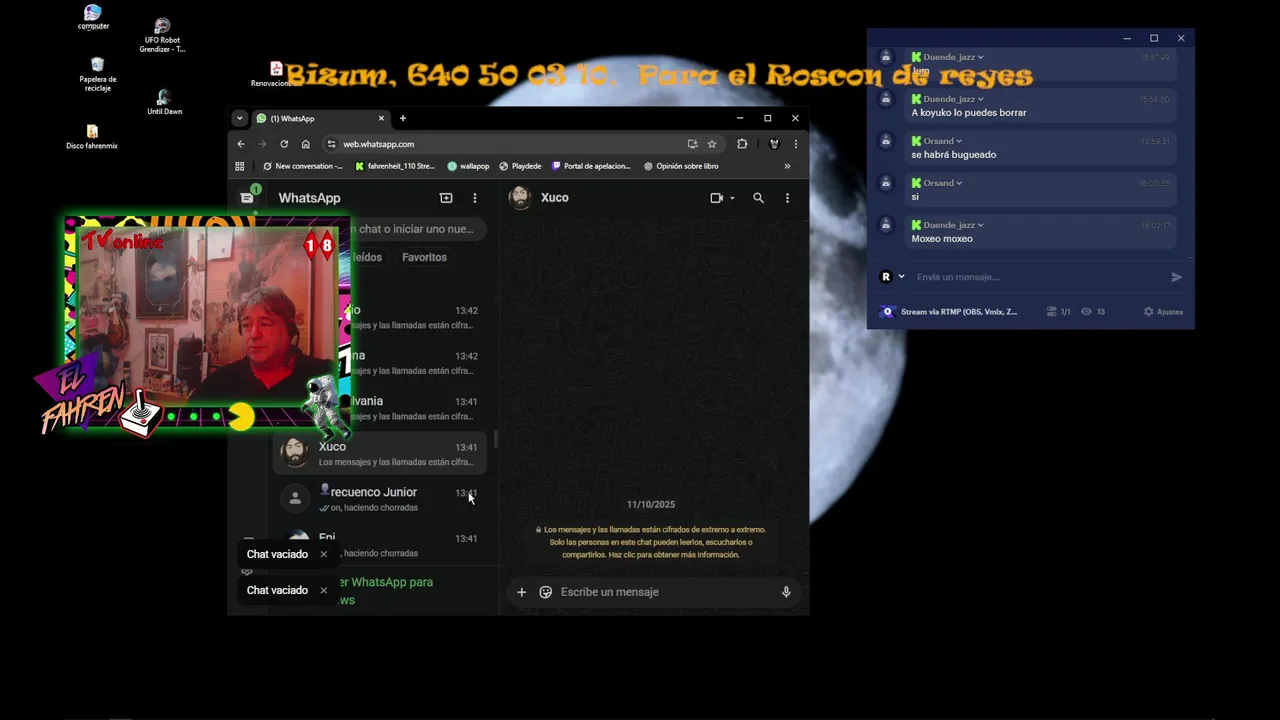Open the Chrome apps grid shortcut

point(240,166)
